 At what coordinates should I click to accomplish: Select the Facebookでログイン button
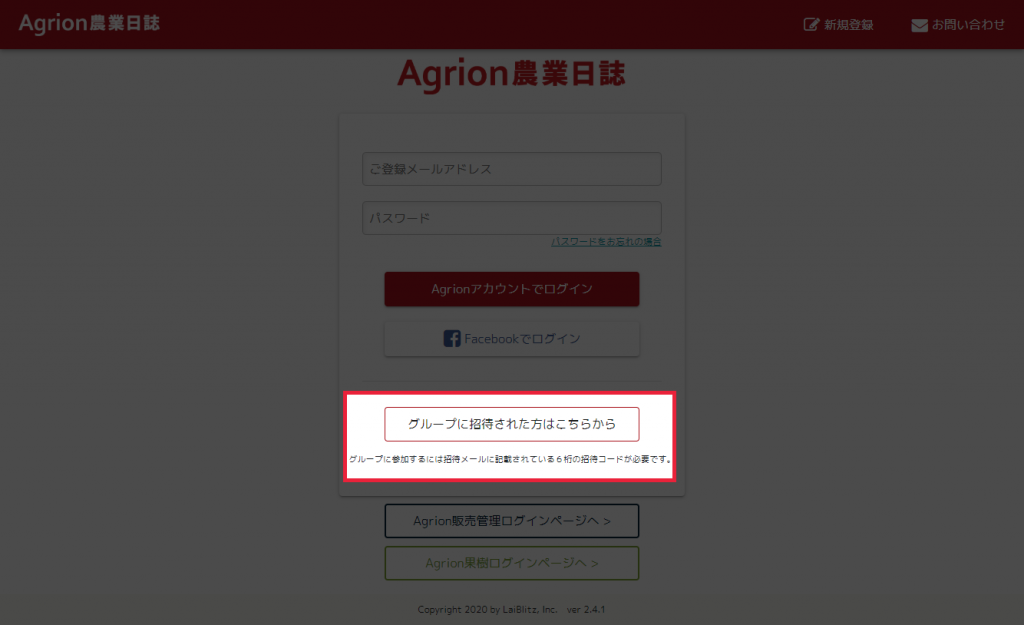pos(512,339)
